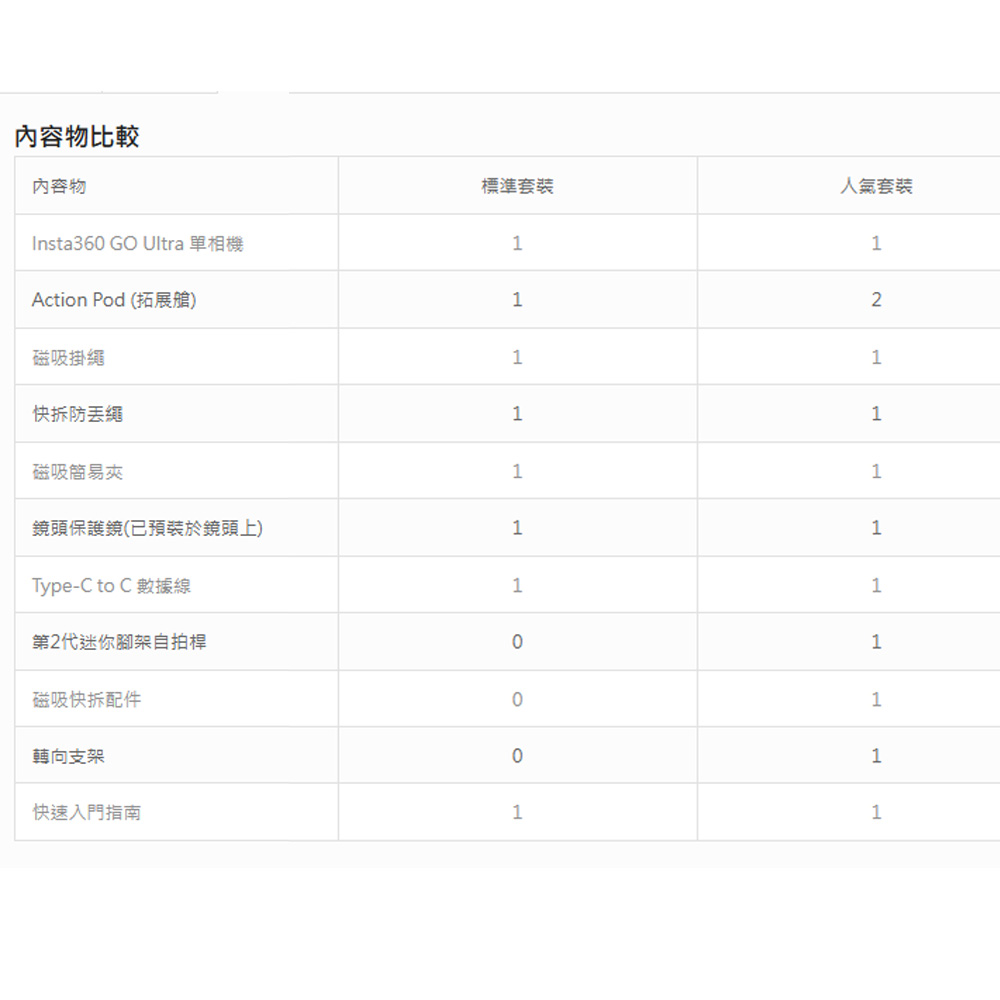Click 轉向支架 quantity 0 under 標準套裝

click(517, 757)
